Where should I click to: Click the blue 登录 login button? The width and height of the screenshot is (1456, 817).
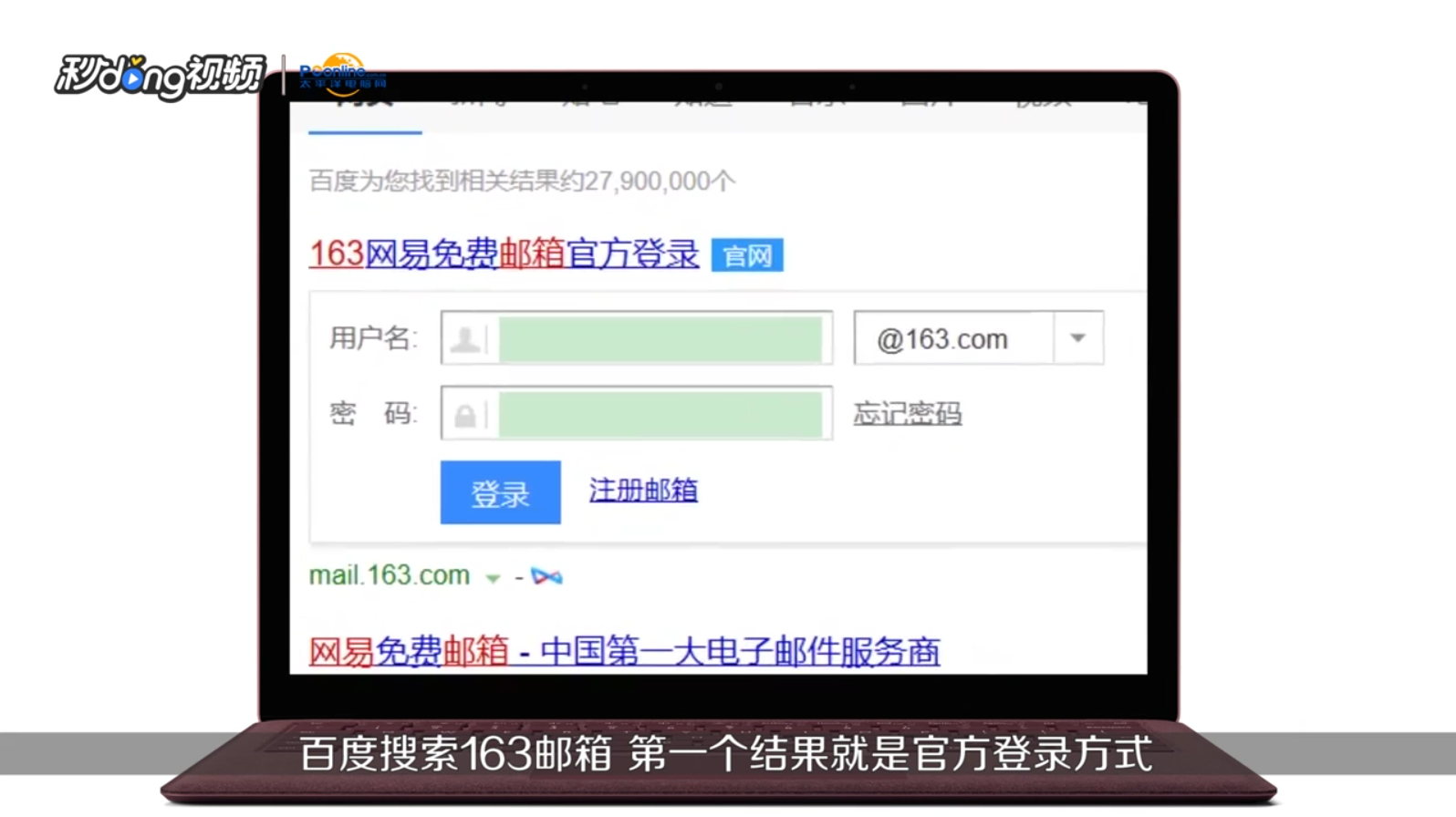pyautogui.click(x=501, y=492)
